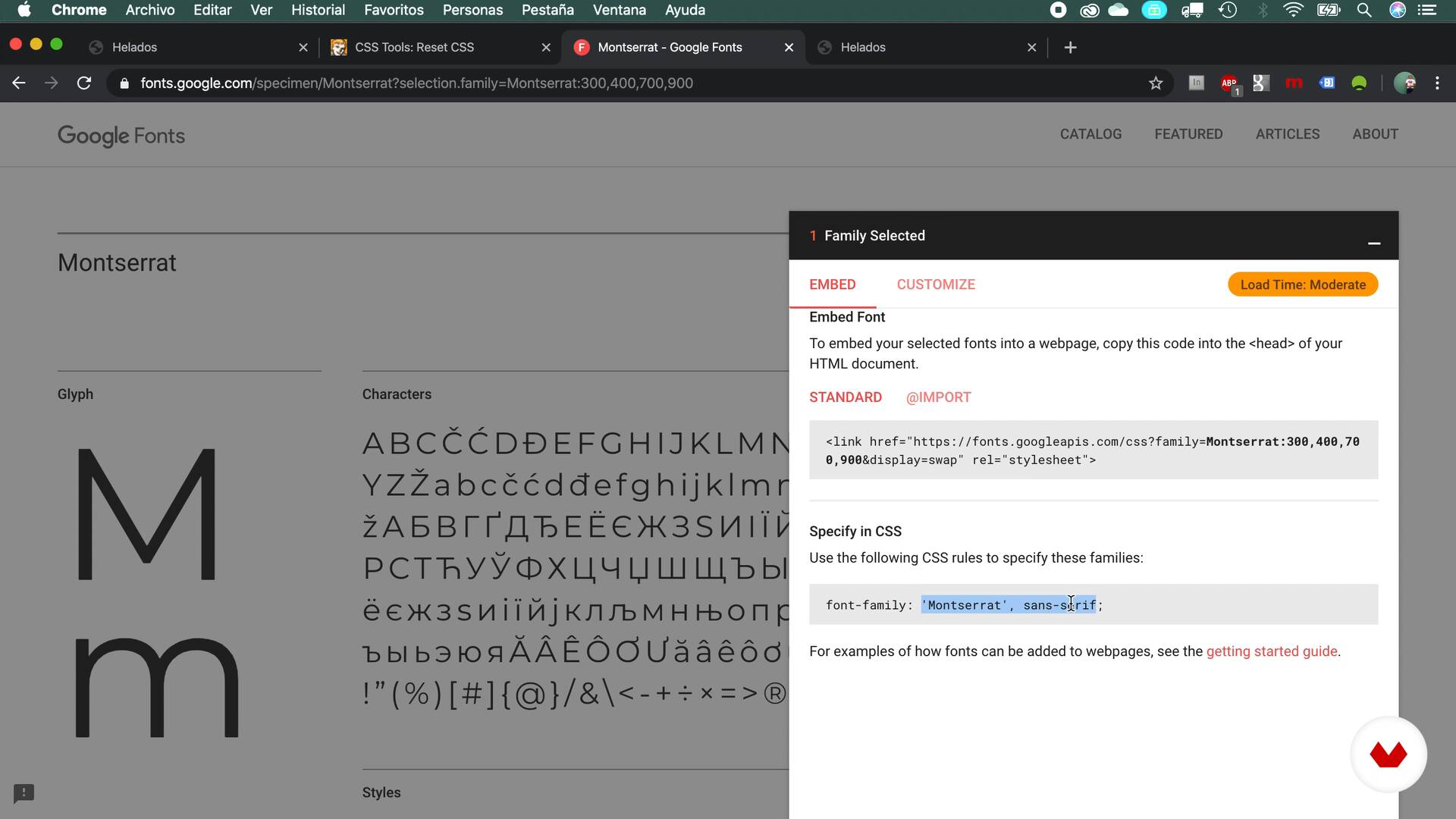The width and height of the screenshot is (1456, 819).
Task: Click the Time Machine menu bar icon
Action: 1228,10
